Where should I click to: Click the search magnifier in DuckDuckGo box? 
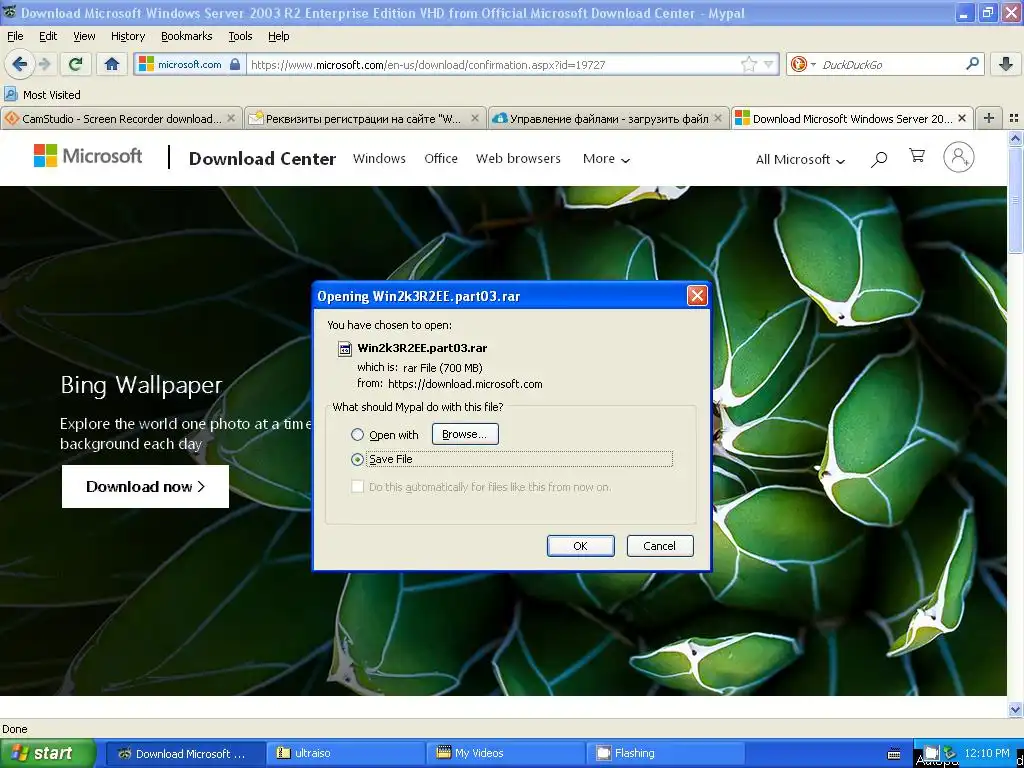click(972, 64)
